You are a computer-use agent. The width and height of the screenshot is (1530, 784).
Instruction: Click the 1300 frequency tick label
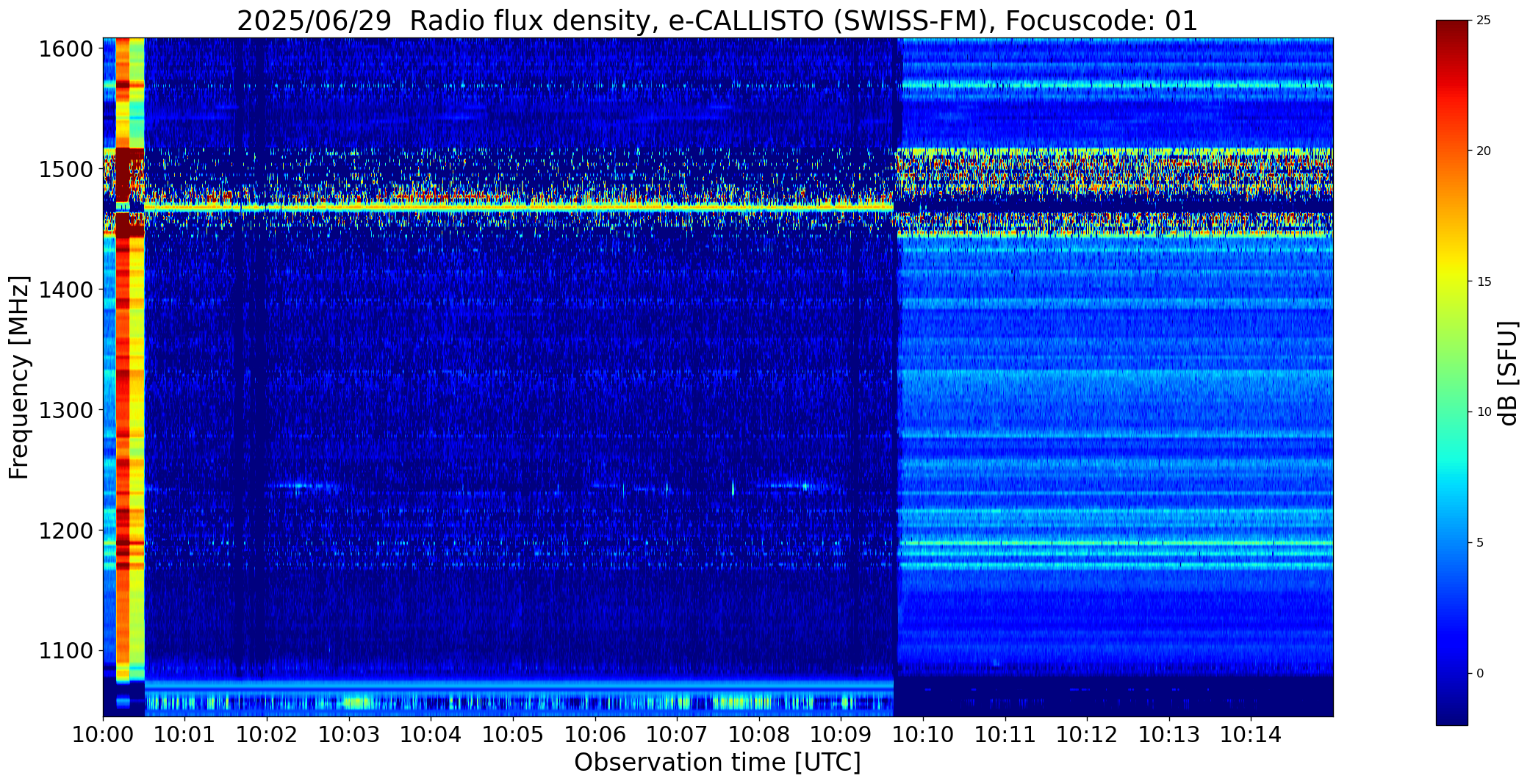65,410
